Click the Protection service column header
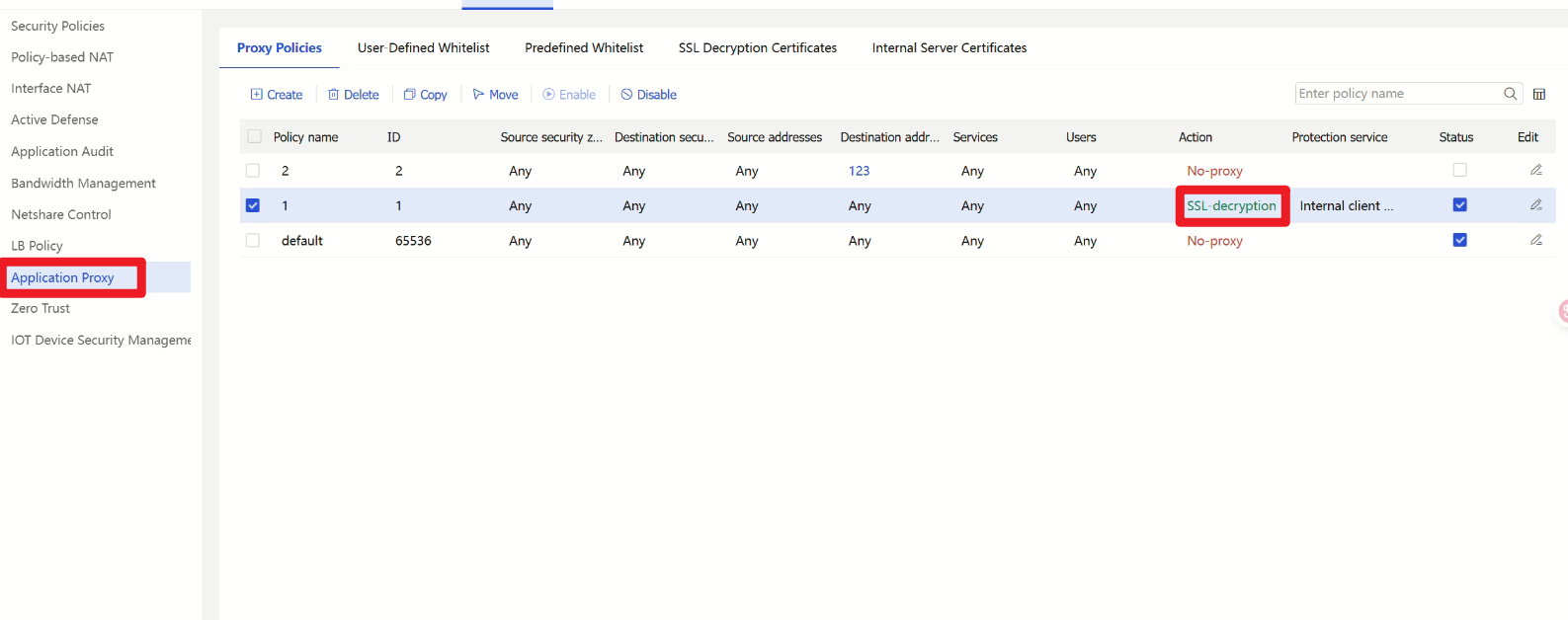 pos(1340,137)
